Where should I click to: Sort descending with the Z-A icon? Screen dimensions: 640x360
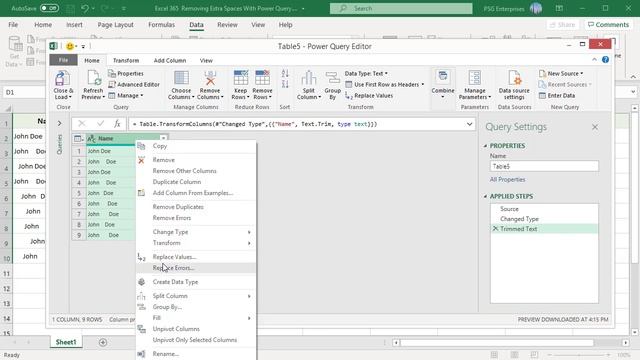(x=285, y=84)
